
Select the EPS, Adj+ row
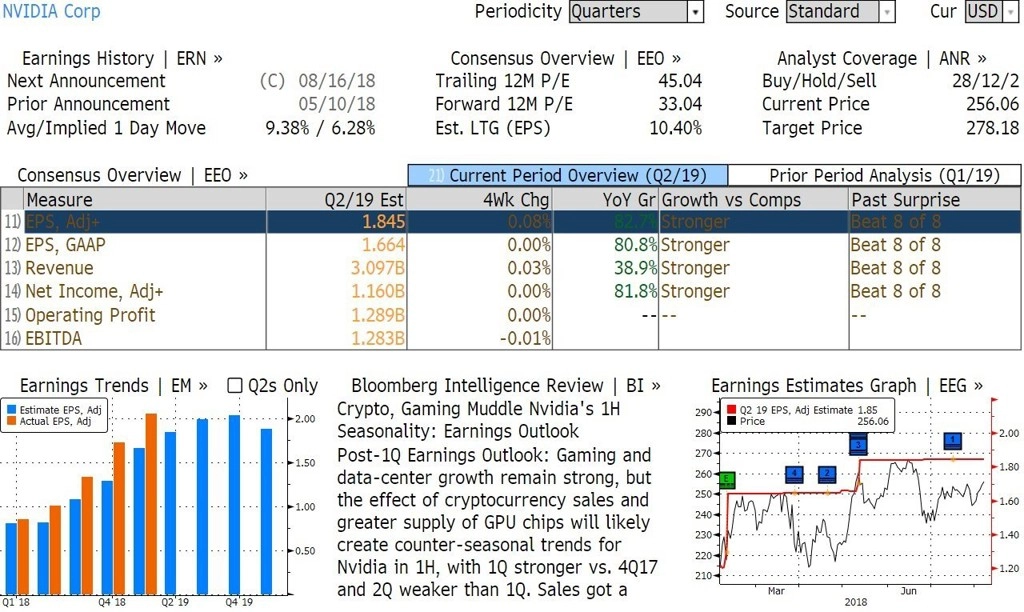(511, 222)
